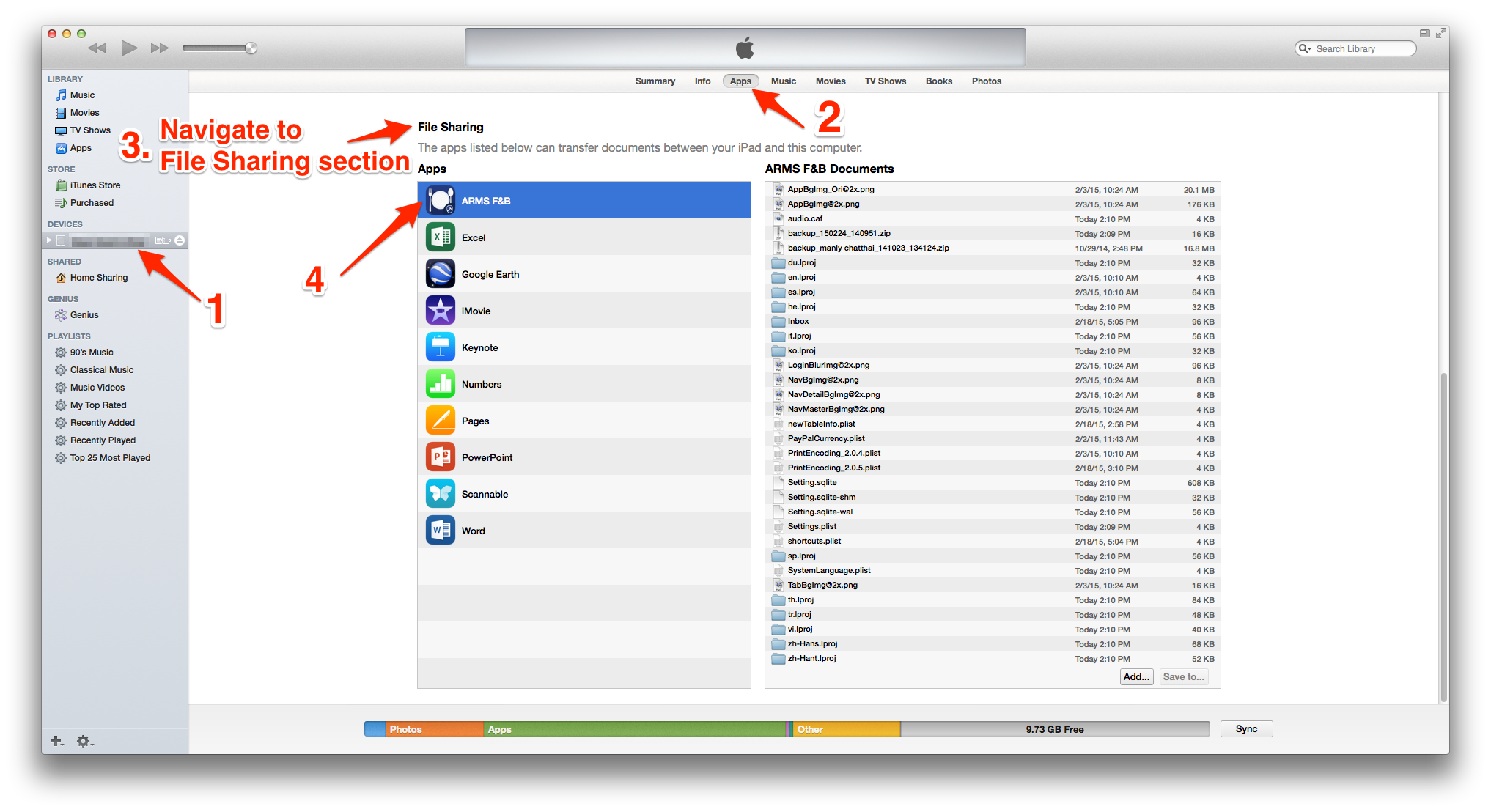Viewport: 1491px width, 812px height.
Task: Click the rewind playback button
Action: tap(97, 48)
